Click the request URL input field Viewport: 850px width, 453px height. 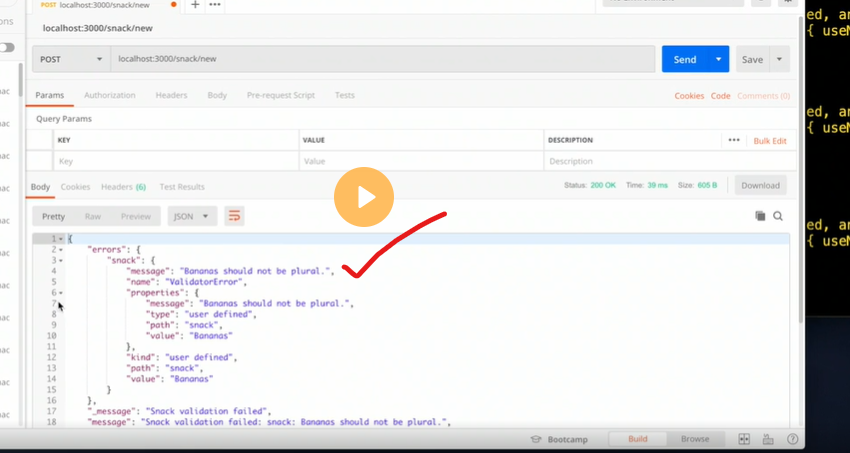click(380, 59)
